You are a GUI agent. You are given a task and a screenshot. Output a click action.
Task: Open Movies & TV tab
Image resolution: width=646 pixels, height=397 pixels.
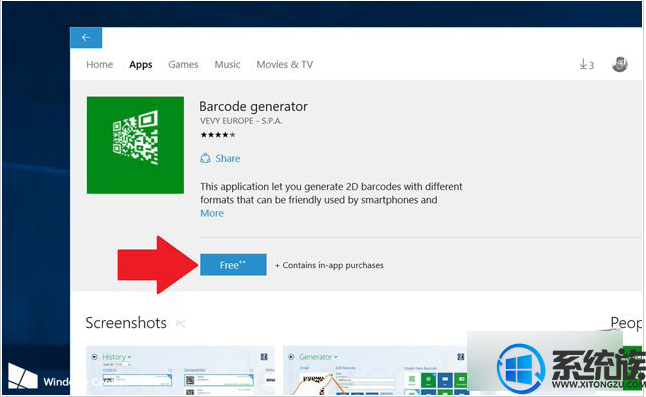285,65
